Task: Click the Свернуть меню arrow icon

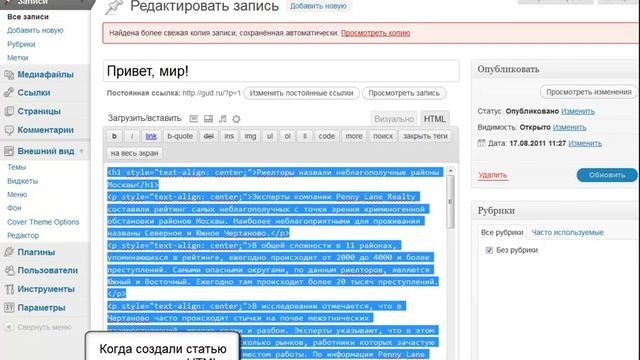Action: tap(9, 327)
